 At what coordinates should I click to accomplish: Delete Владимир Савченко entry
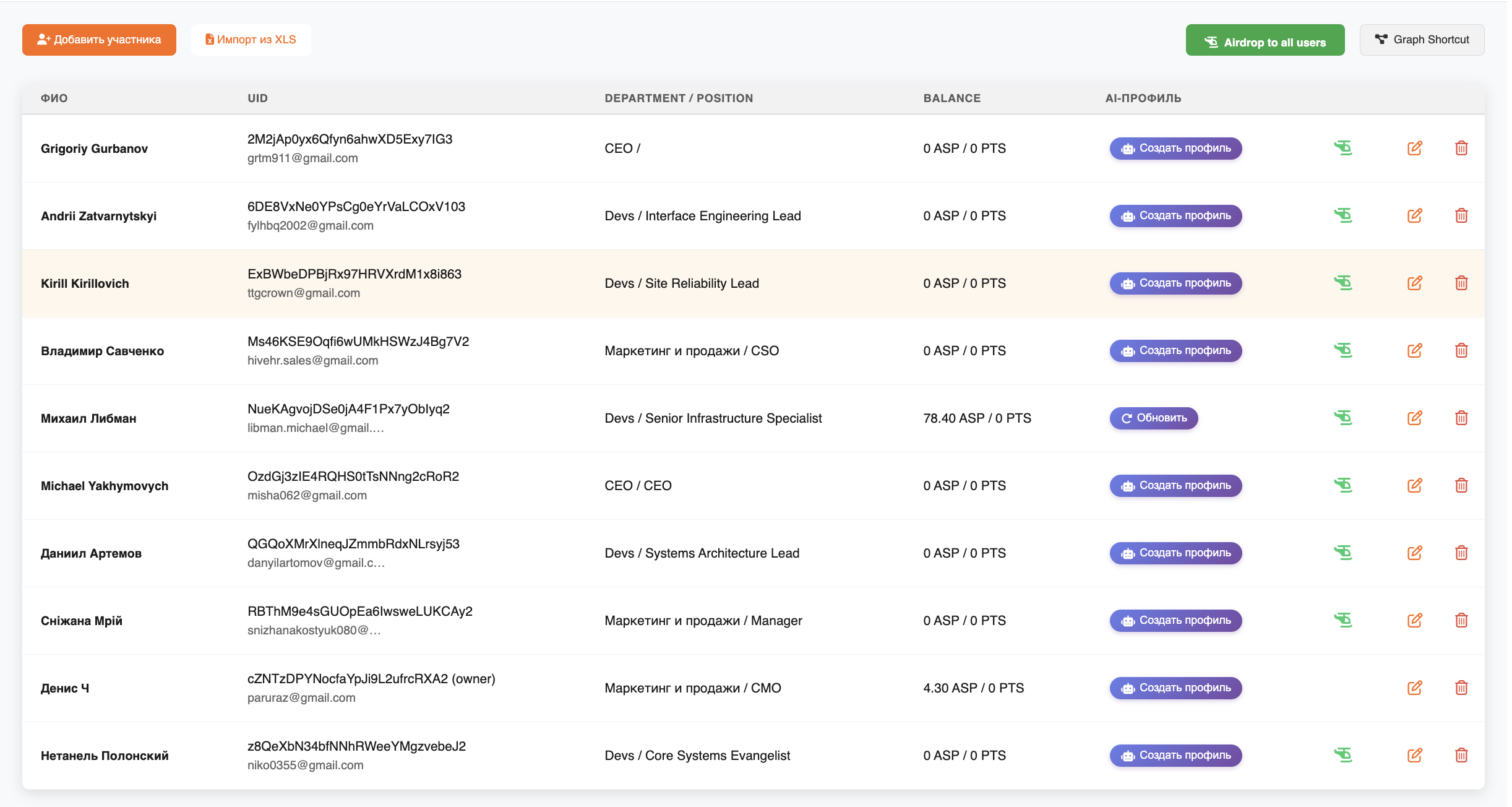pyautogui.click(x=1461, y=350)
